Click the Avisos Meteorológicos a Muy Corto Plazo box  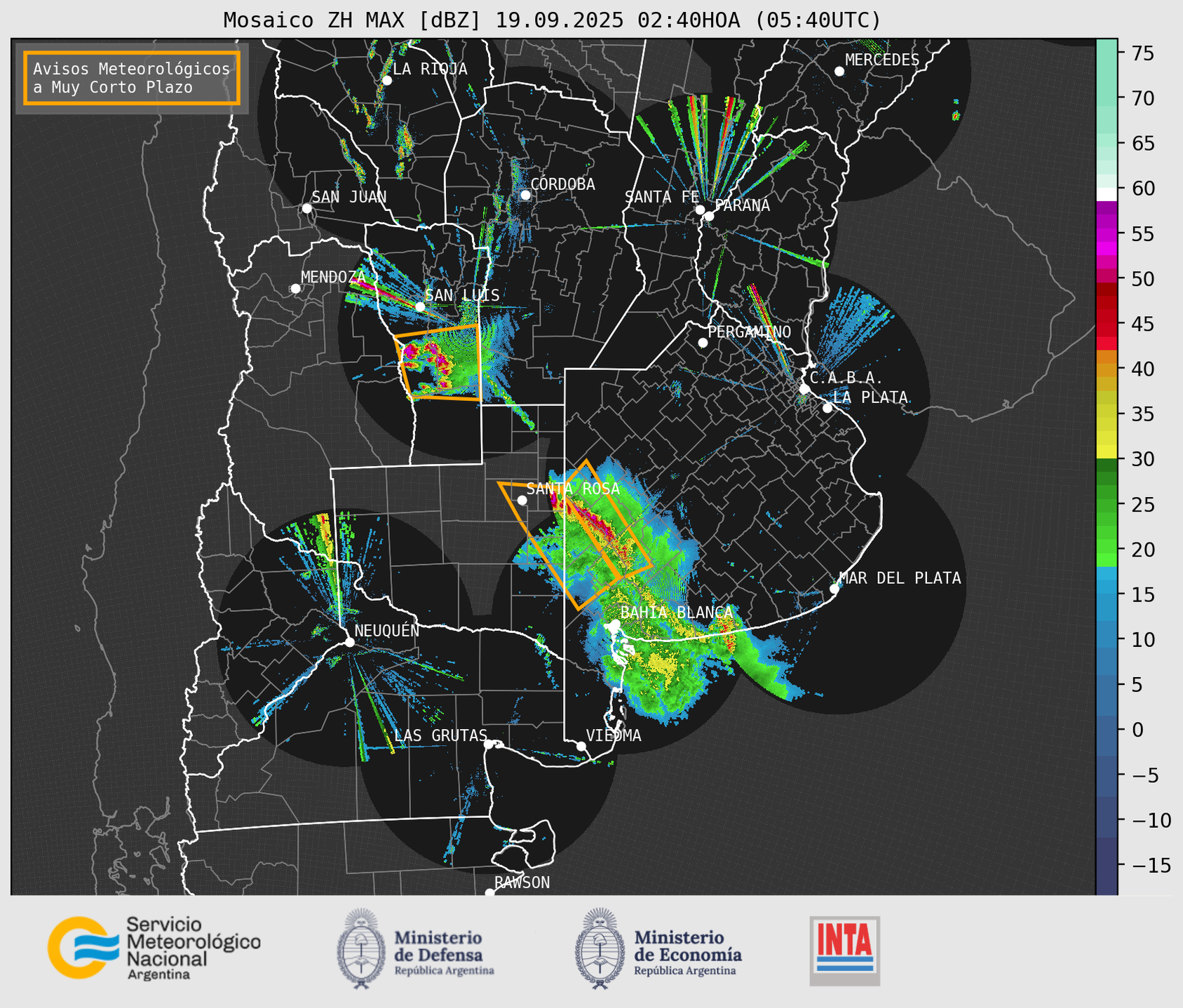[132, 78]
